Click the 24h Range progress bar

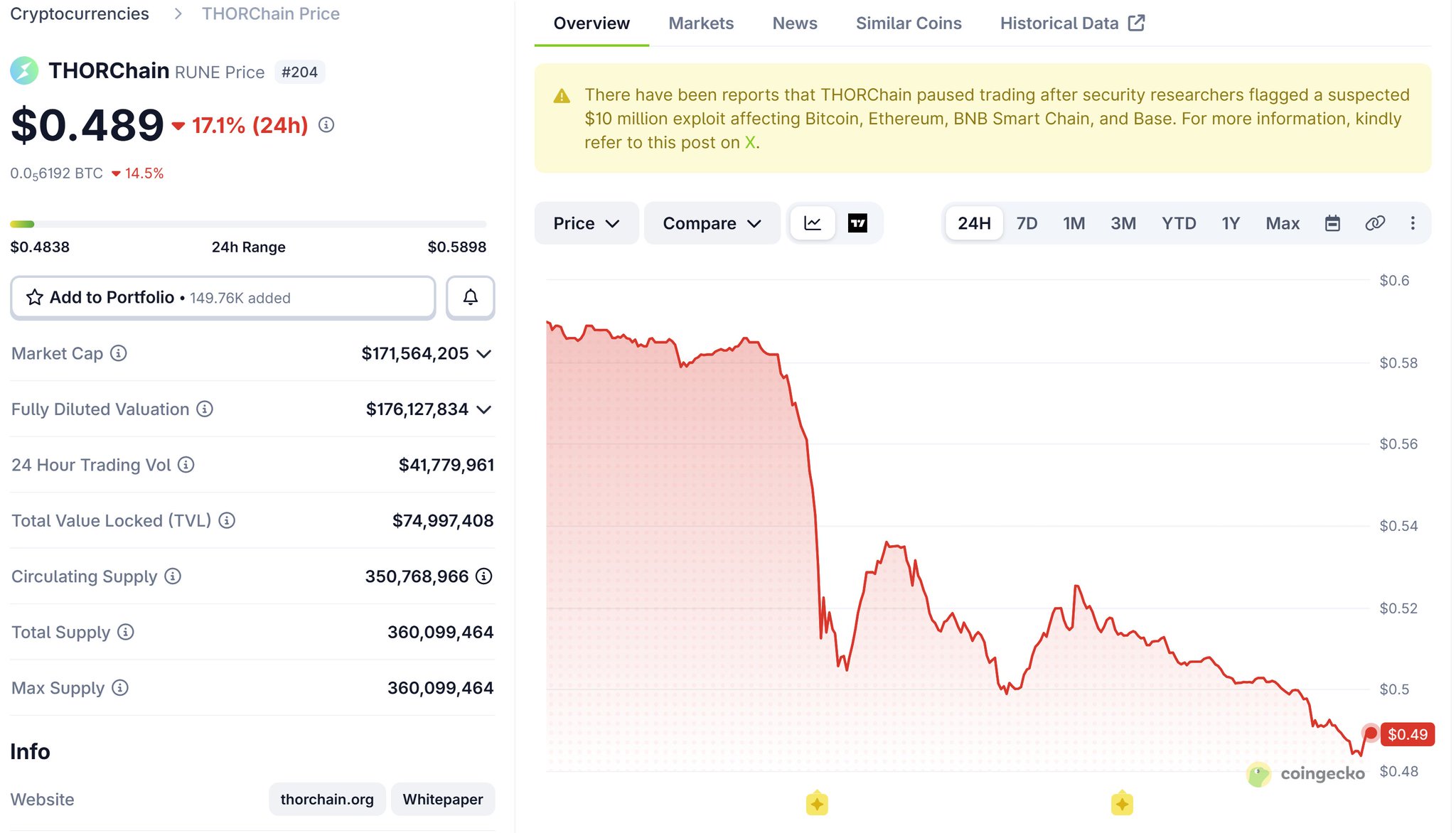(x=248, y=225)
